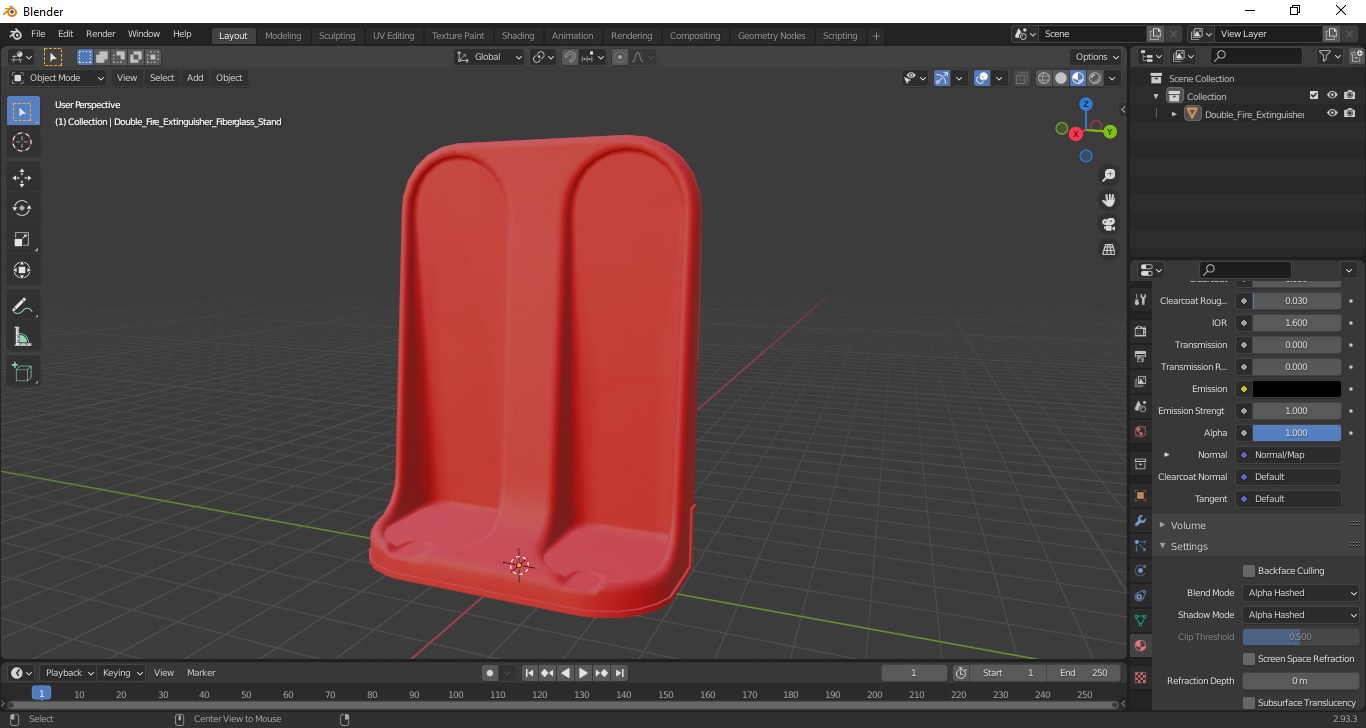Select the Move tool
Screen dimensions: 1366x728
pyautogui.click(x=22, y=178)
